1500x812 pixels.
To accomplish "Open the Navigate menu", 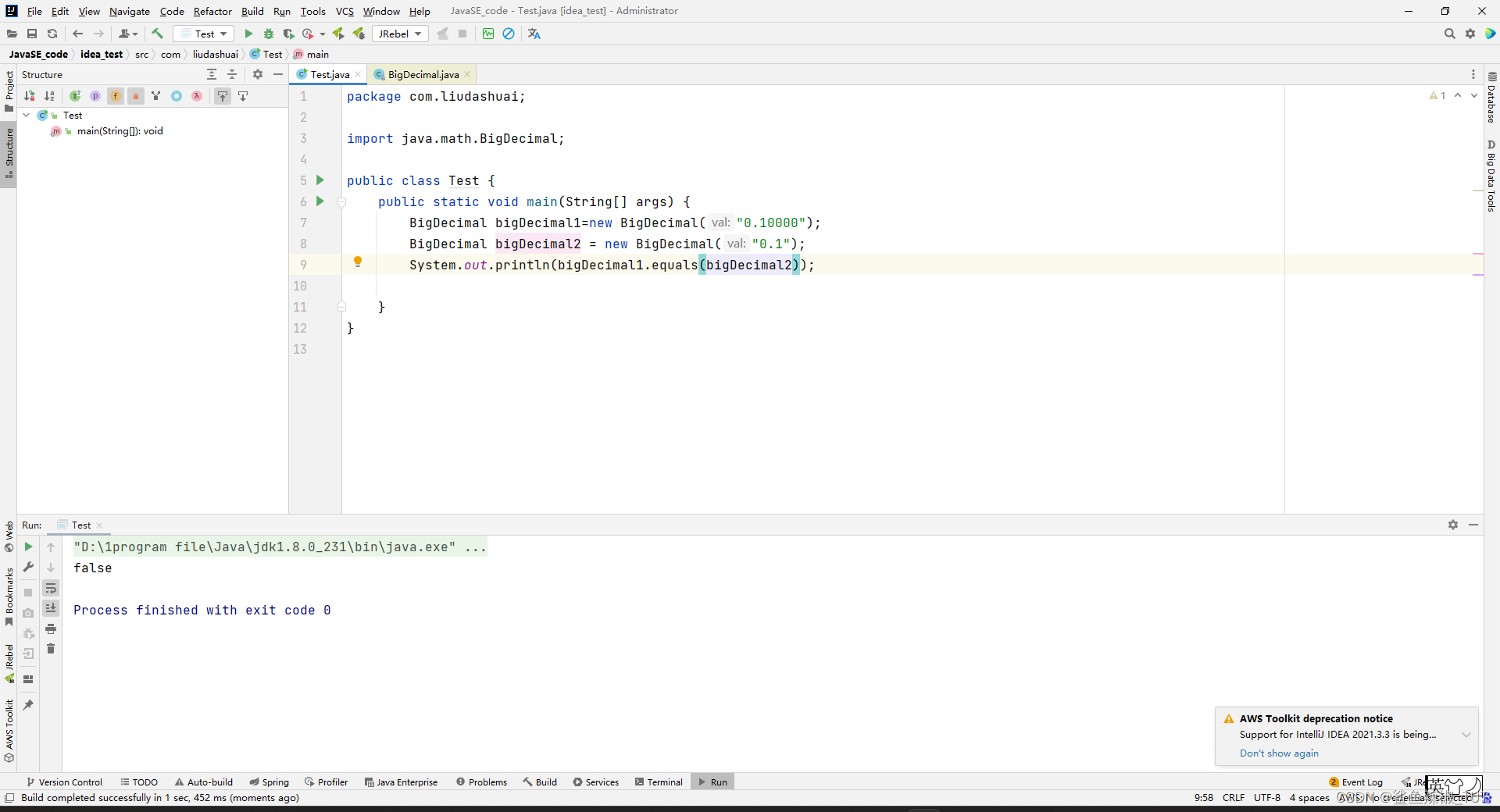I will [x=130, y=11].
